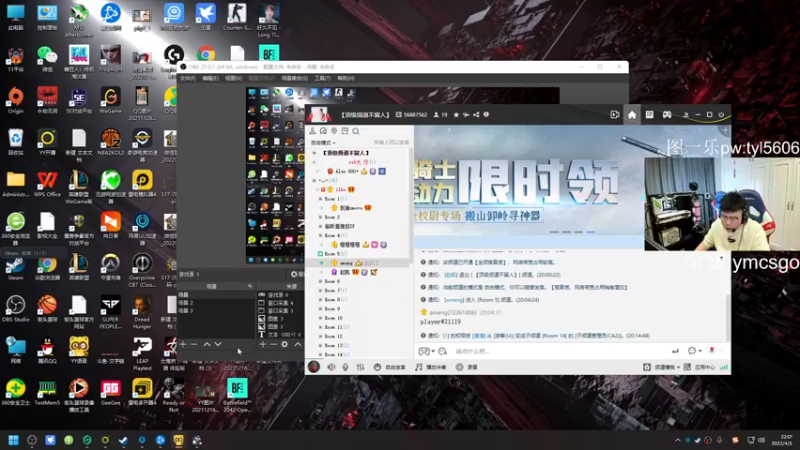Viewport: 800px width, 450px height.
Task: Open the Recycle Bin desktop icon
Action: click(x=15, y=142)
